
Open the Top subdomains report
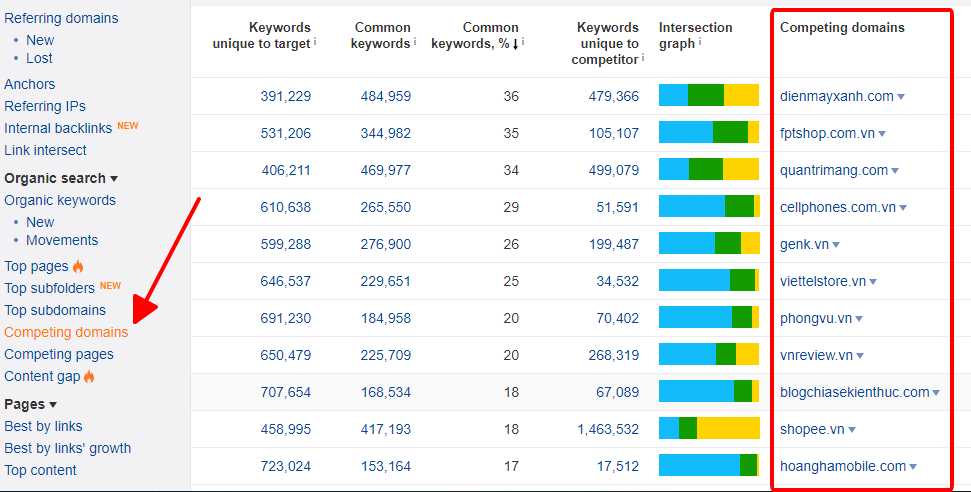[x=55, y=310]
